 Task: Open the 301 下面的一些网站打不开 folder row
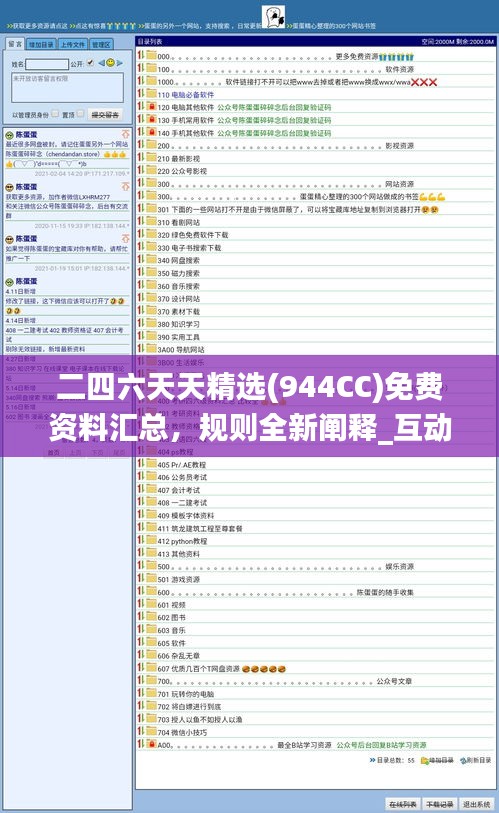(x=298, y=209)
